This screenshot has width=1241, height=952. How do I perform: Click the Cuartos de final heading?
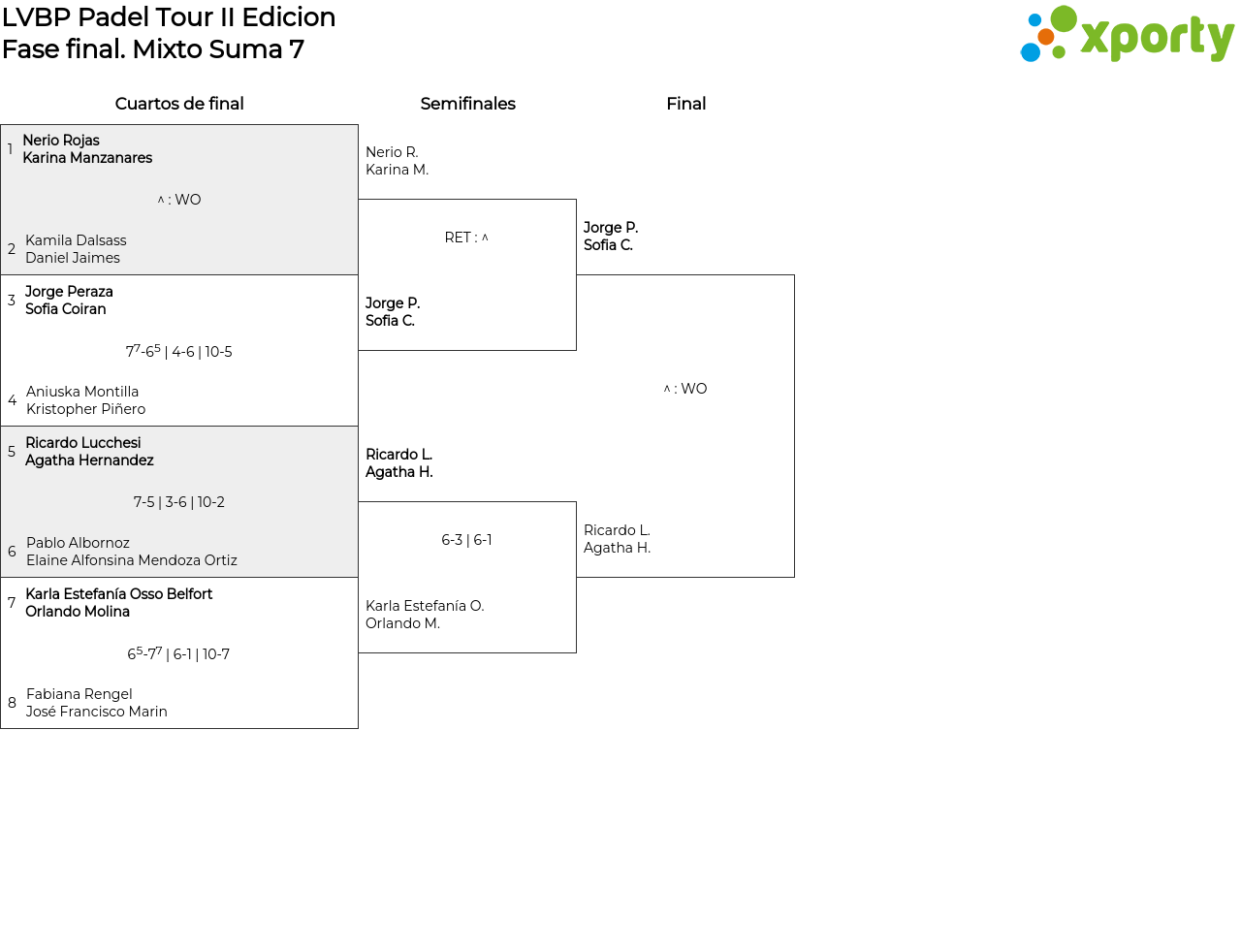[179, 104]
